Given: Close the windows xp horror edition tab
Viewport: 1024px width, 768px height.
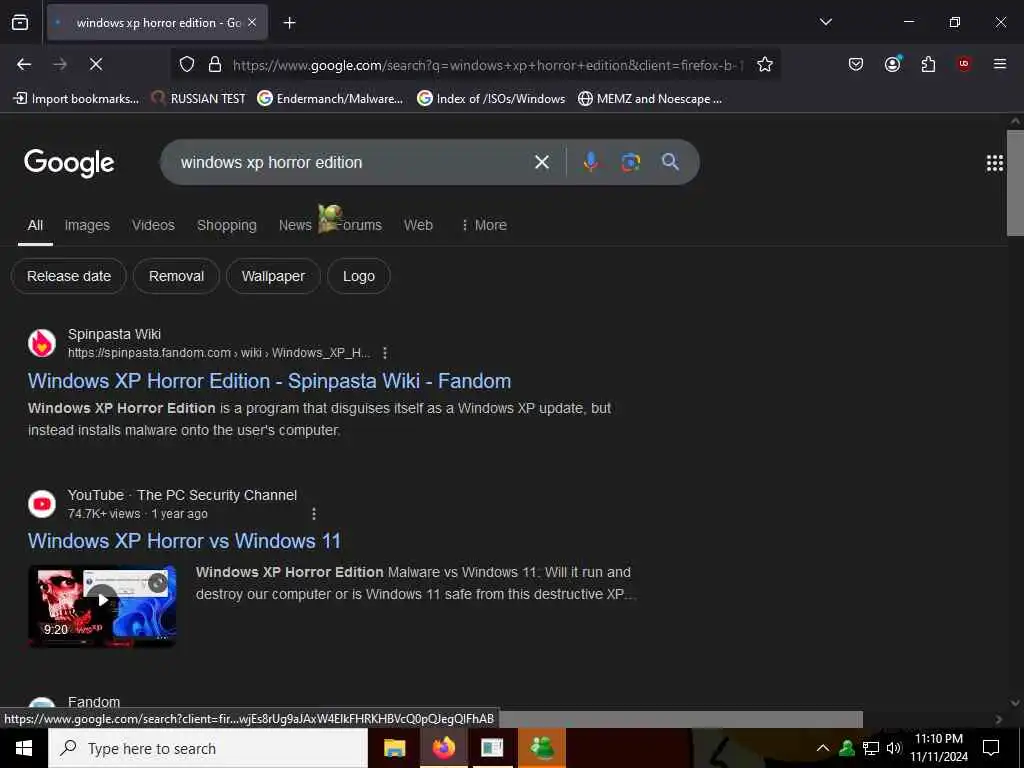Looking at the screenshot, I should pyautogui.click(x=252, y=22).
